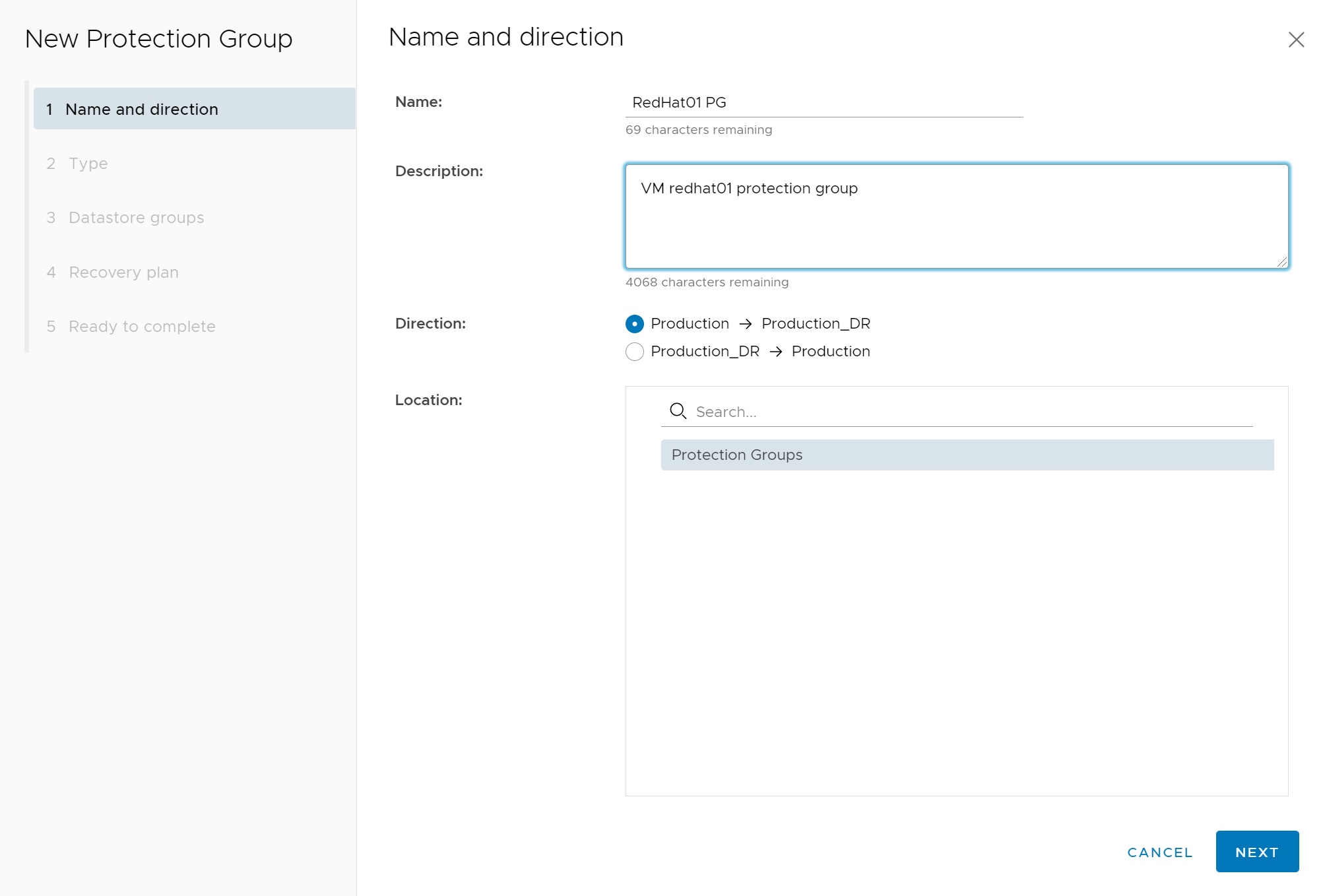The image size is (1323, 896).
Task: Click the arrow icon between Production and Production_DR
Action: [x=746, y=324]
